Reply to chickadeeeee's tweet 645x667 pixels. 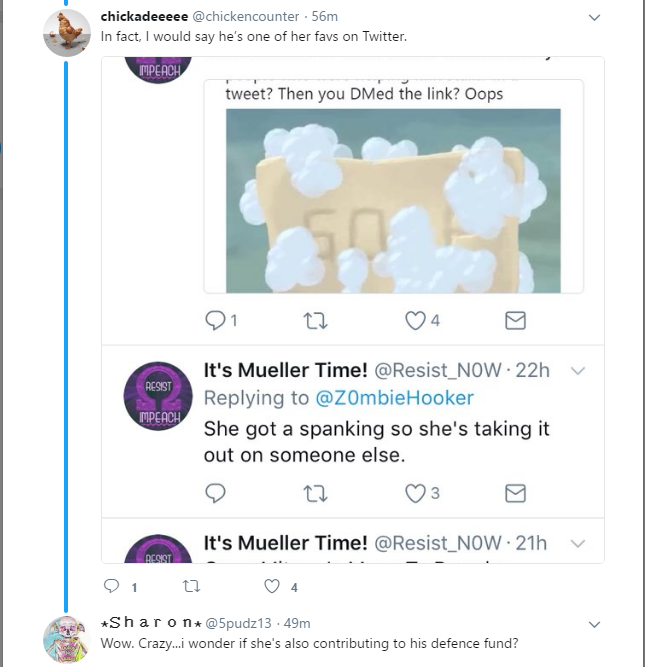112,587
